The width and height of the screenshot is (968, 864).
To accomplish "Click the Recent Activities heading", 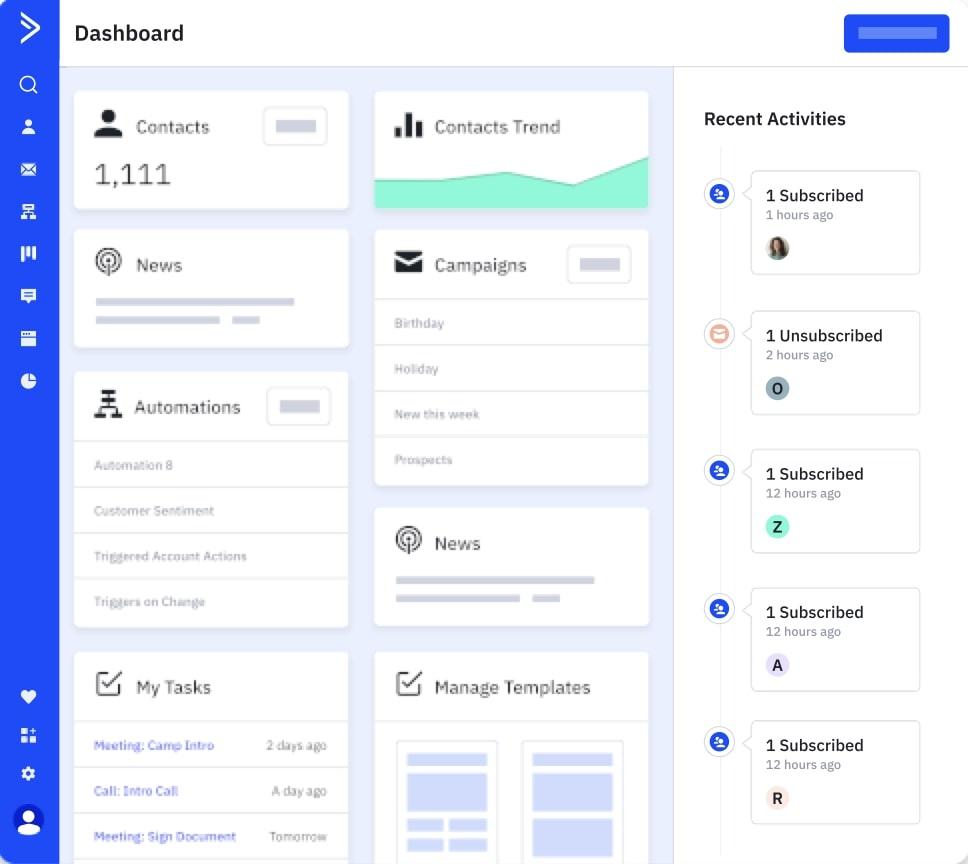I will tap(775, 118).
